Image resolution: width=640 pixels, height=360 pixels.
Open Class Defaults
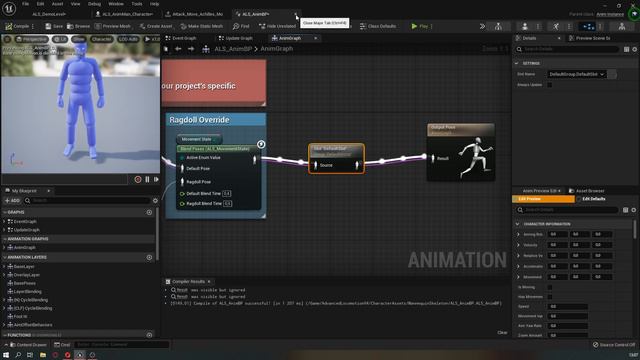coord(378,26)
